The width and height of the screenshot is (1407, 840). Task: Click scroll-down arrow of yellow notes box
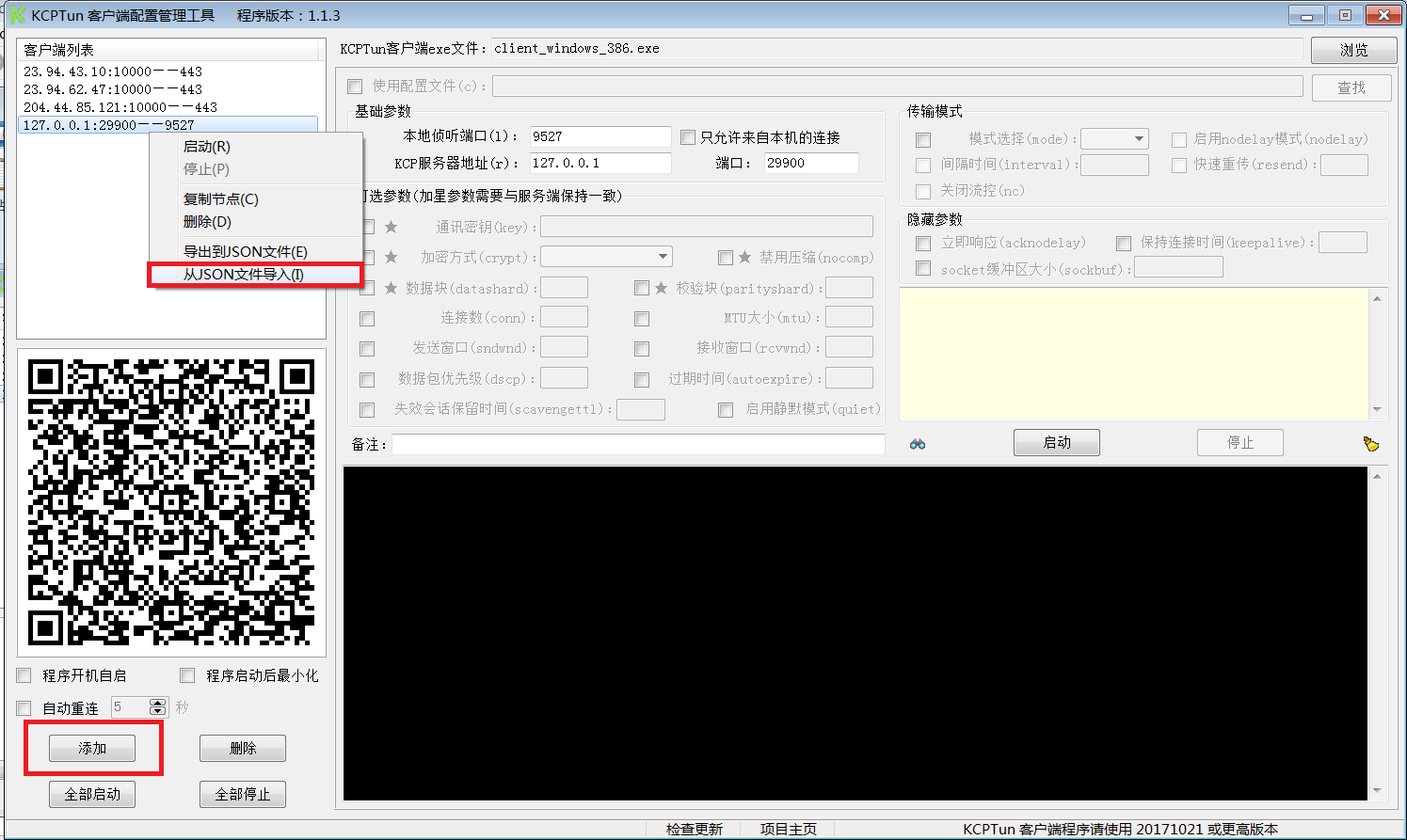pyautogui.click(x=1377, y=409)
